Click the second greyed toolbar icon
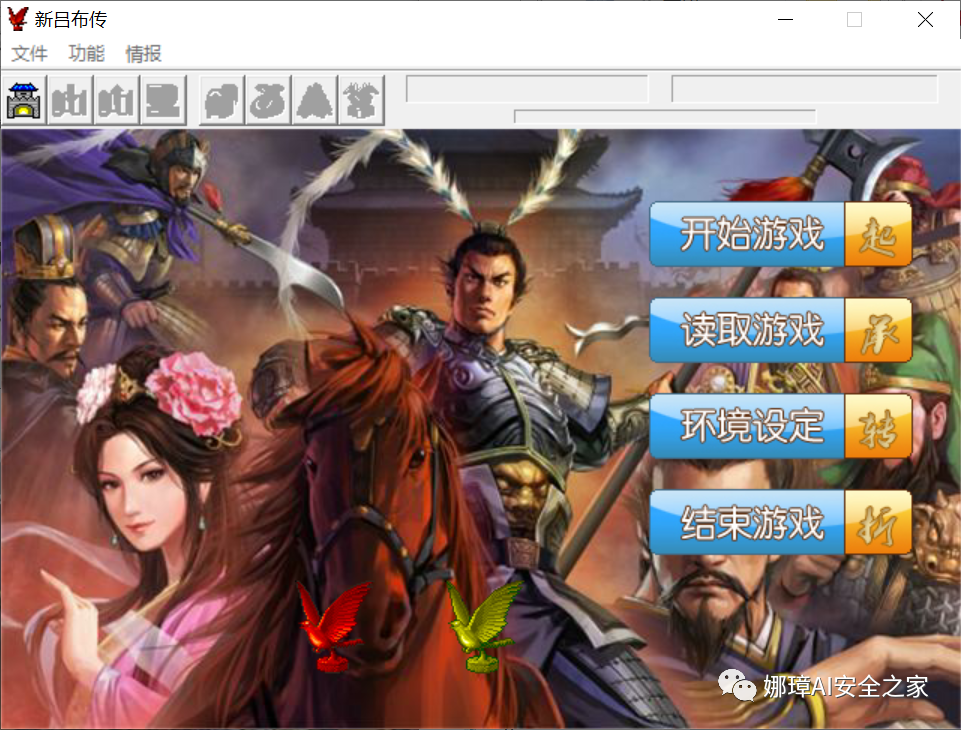The height and width of the screenshot is (730, 961). click(x=70, y=101)
